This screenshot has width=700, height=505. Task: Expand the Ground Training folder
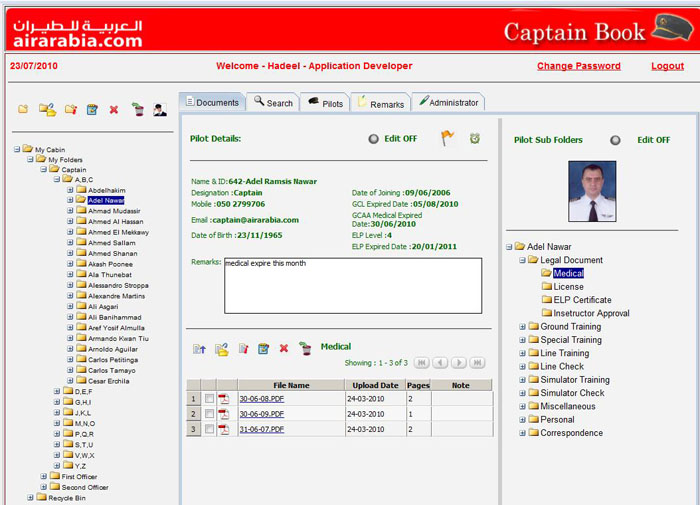(x=522, y=327)
